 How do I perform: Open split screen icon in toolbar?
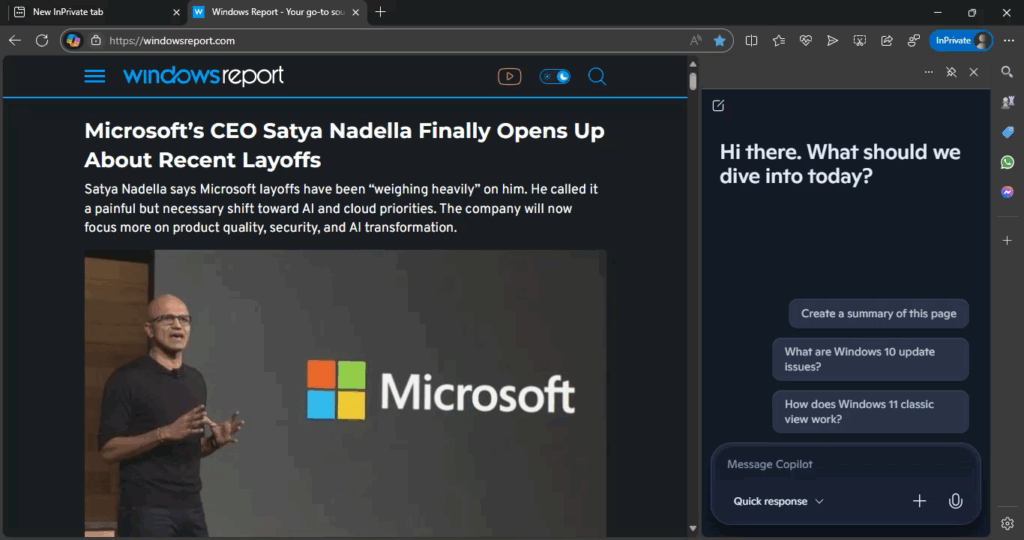click(x=752, y=40)
